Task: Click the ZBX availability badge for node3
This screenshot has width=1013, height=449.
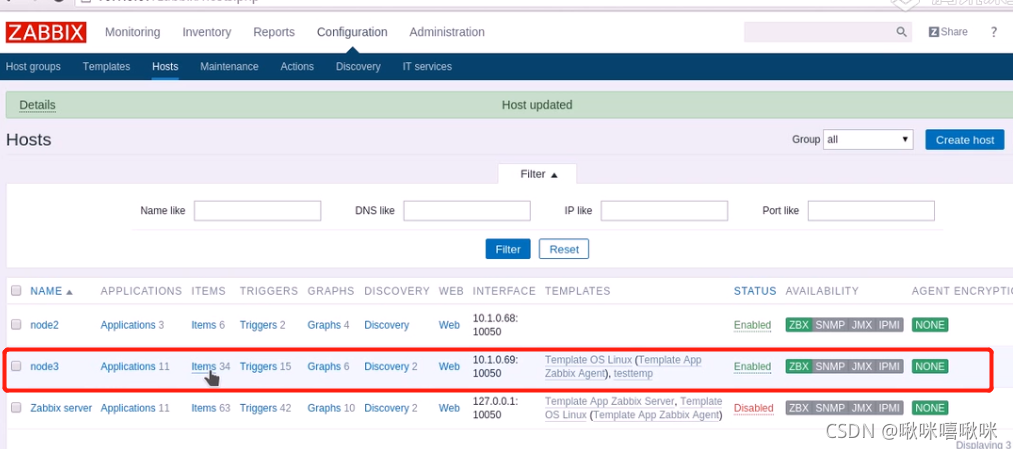Action: click(799, 366)
